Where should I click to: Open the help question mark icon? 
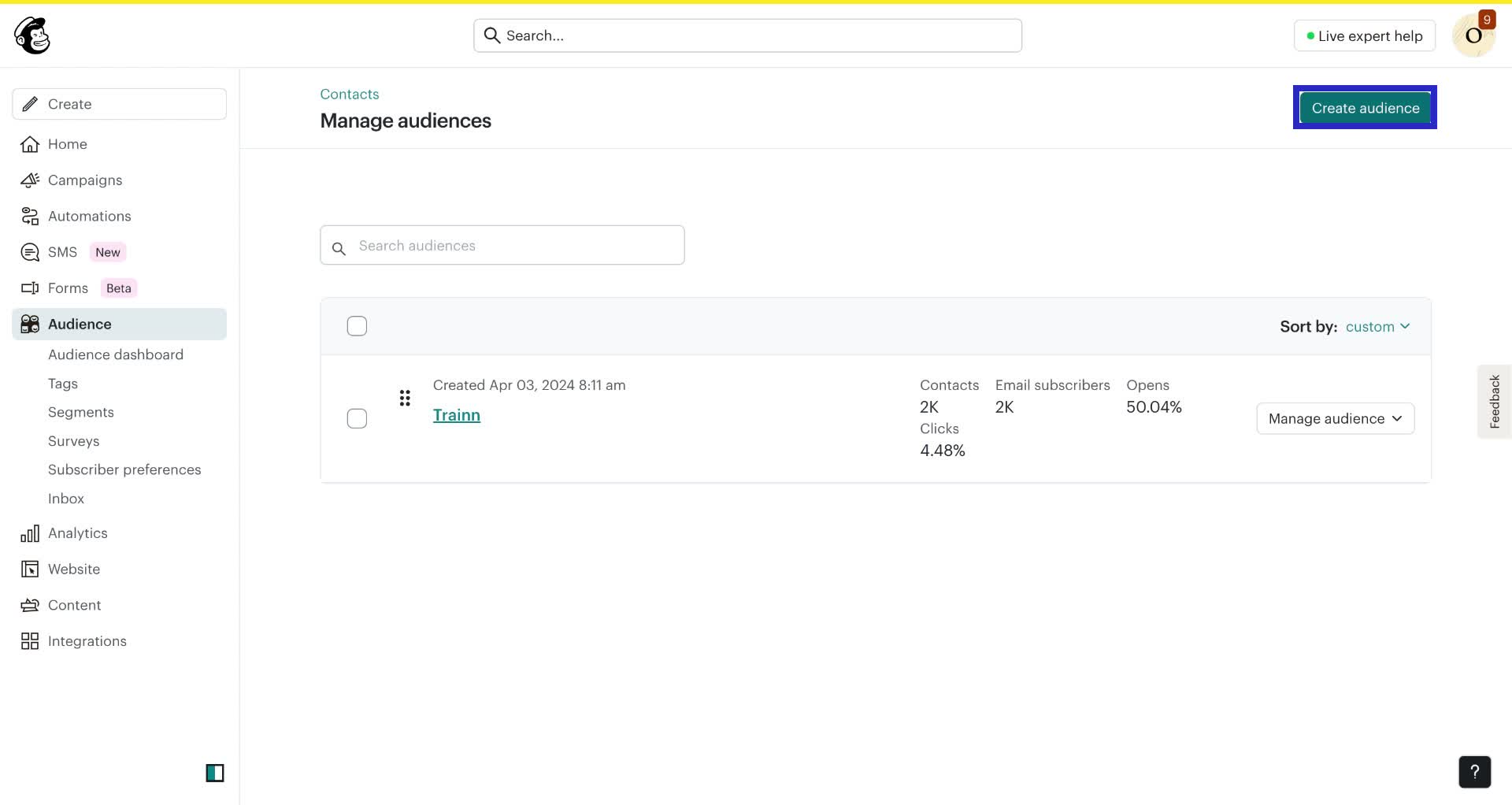pos(1474,772)
